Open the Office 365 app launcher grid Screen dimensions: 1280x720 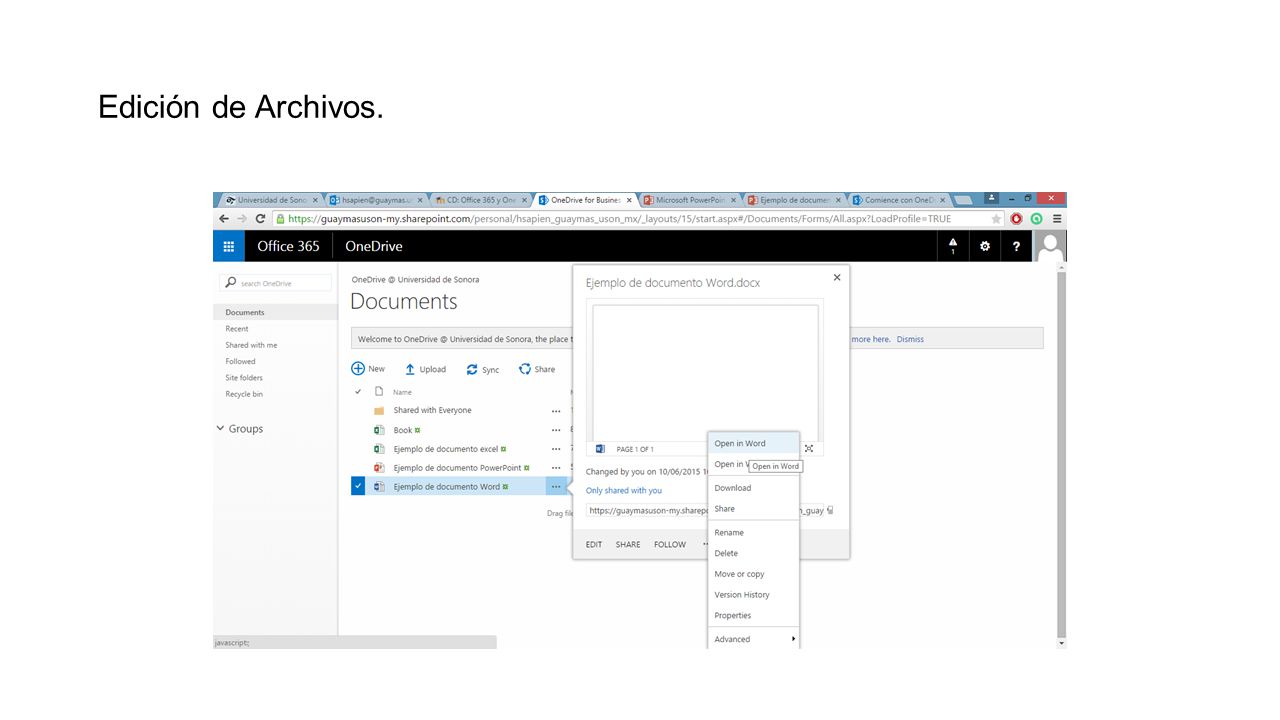[x=228, y=246]
